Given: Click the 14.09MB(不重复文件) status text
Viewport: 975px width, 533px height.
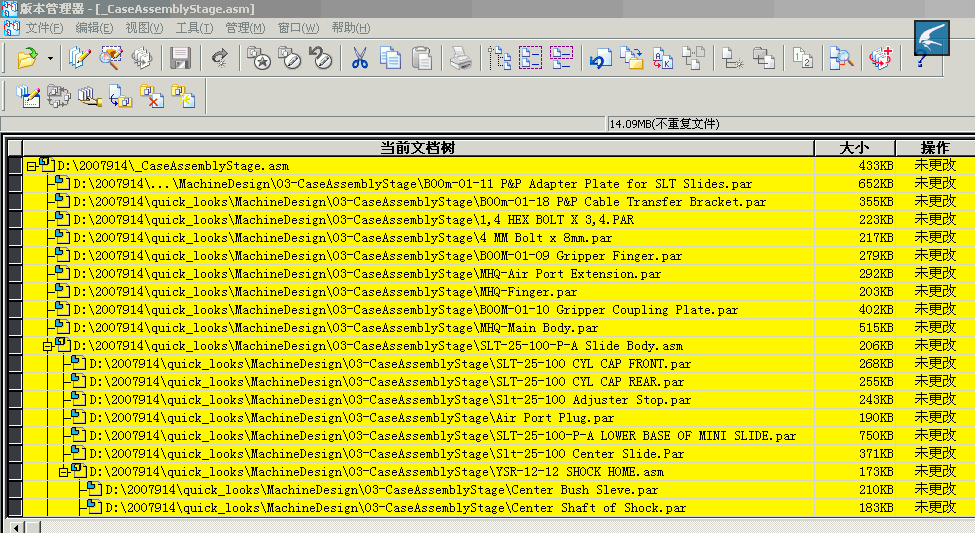Looking at the screenshot, I should tap(664, 124).
